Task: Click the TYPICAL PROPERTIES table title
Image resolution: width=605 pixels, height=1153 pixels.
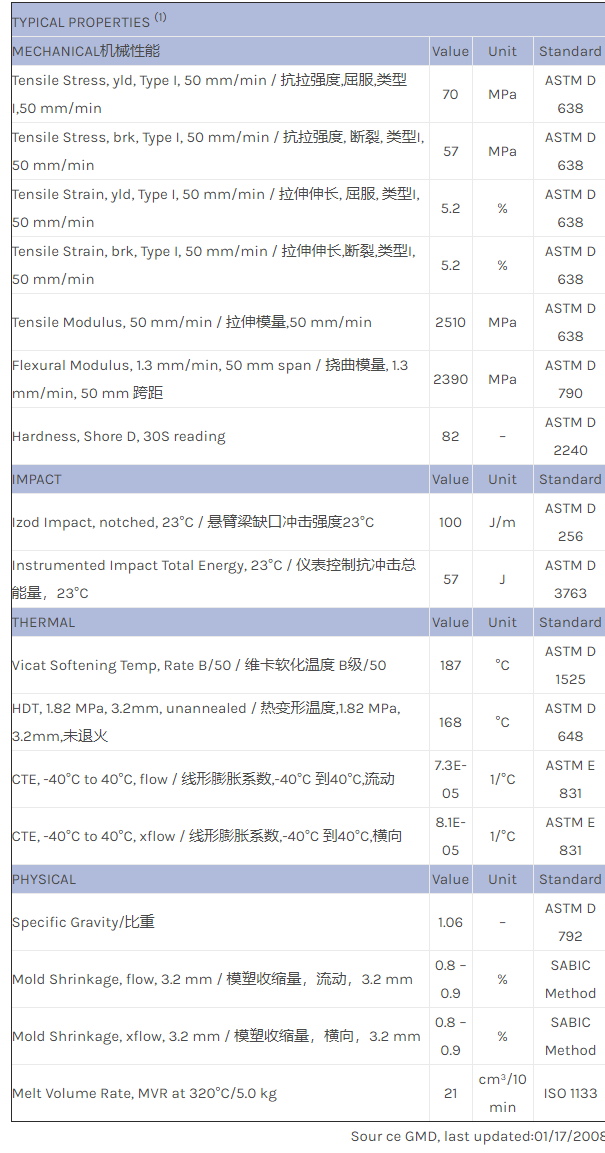Action: pos(81,22)
